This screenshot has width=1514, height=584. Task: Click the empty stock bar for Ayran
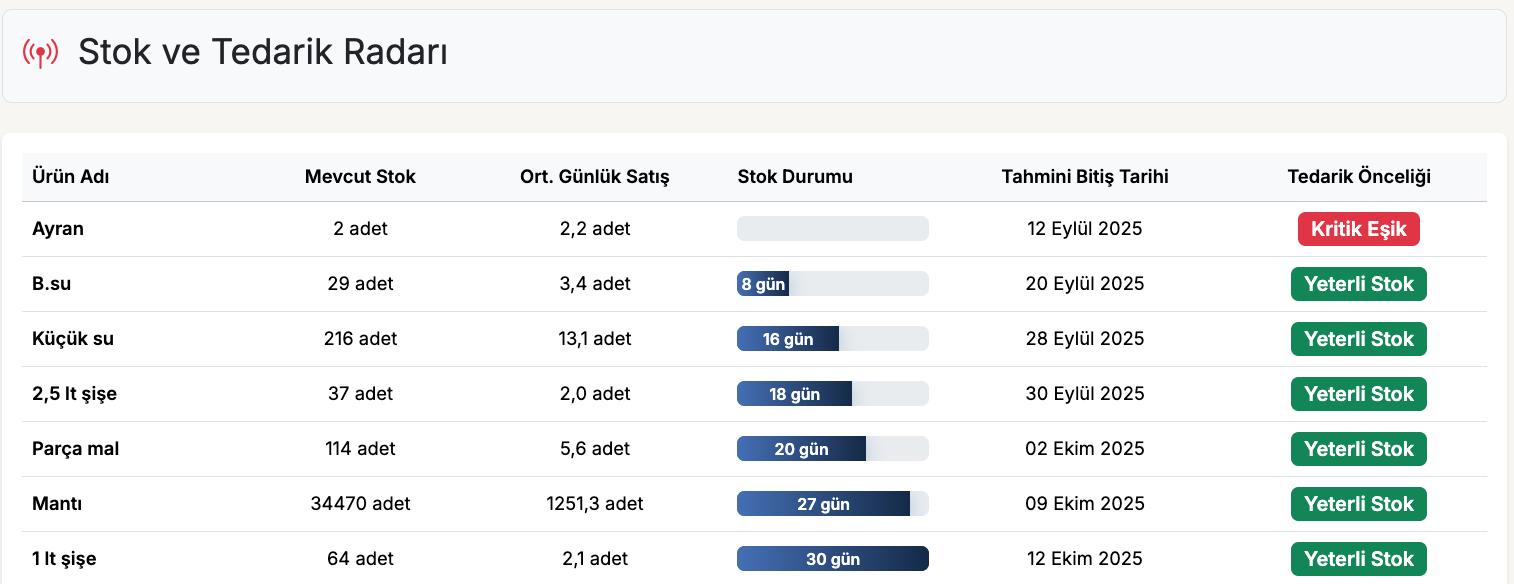pos(832,228)
